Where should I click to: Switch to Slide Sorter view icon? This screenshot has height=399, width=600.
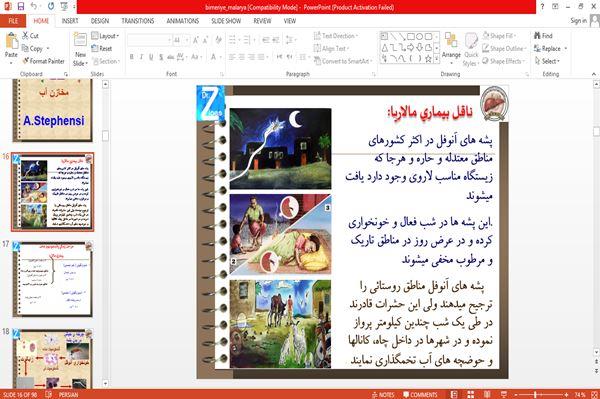coord(470,394)
